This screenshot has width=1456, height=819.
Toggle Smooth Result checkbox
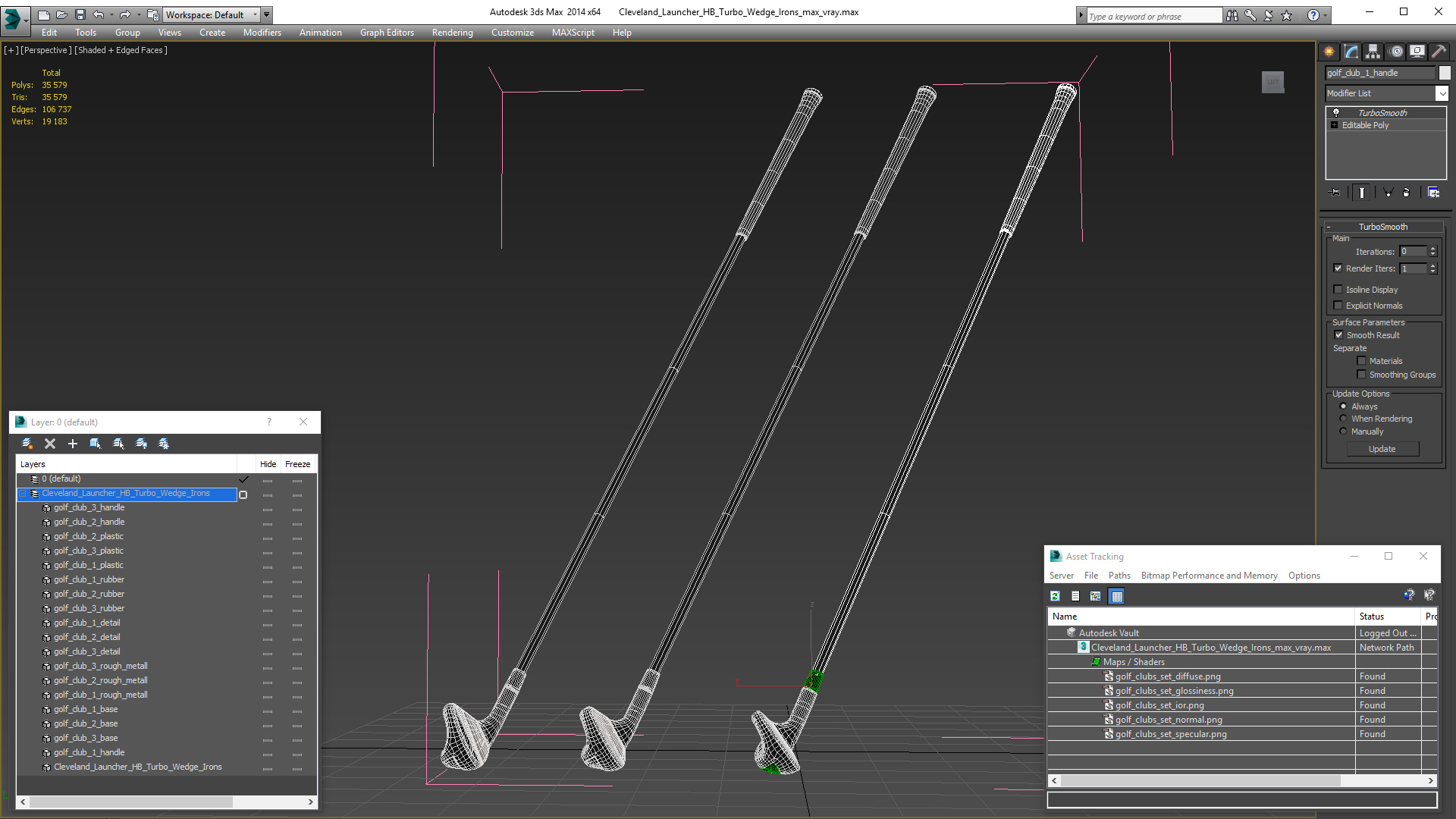click(1339, 335)
